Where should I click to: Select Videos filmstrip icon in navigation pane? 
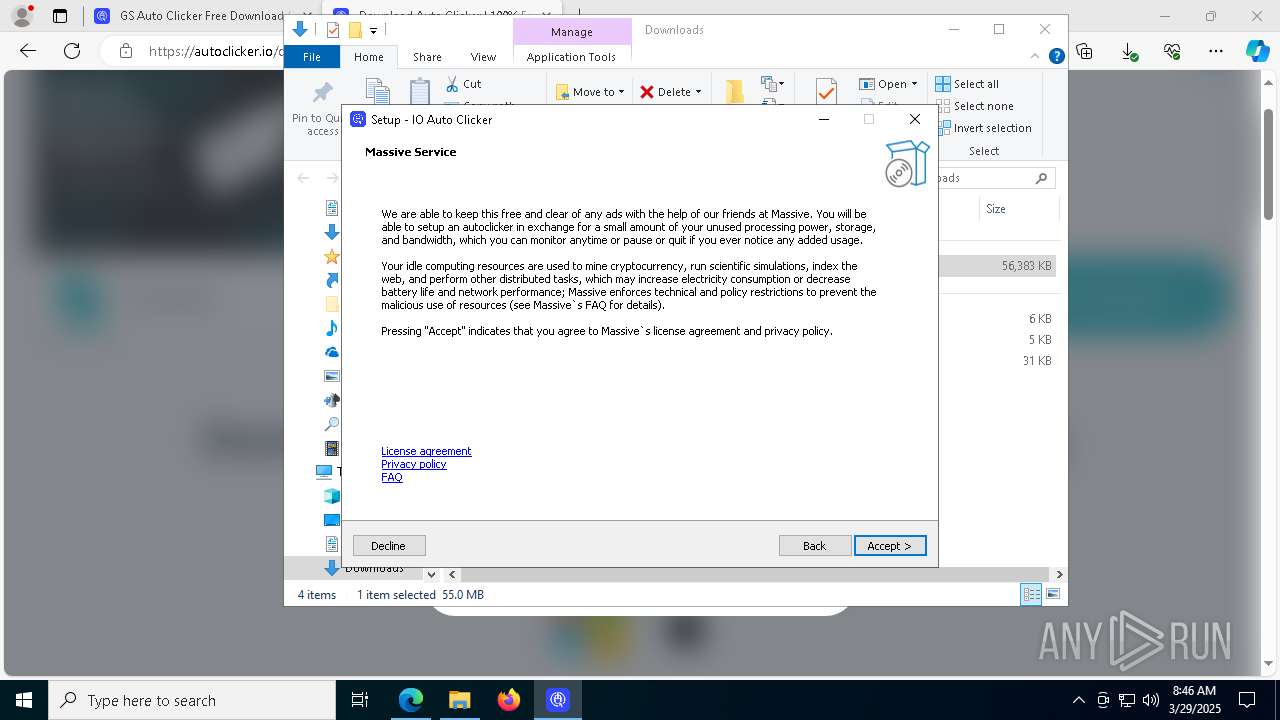point(332,449)
